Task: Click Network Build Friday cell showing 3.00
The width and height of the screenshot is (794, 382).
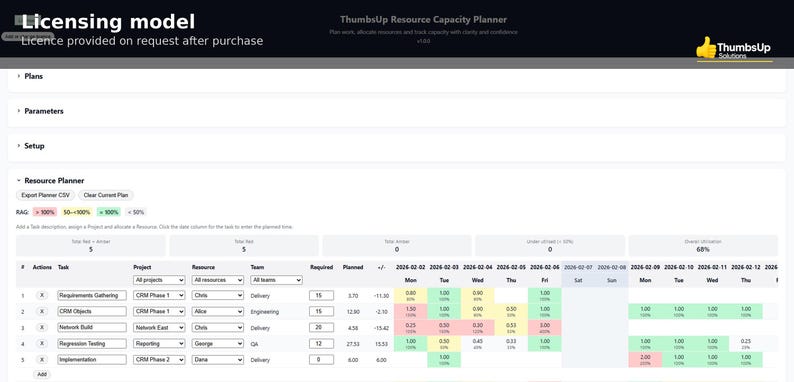Action: 544,327
